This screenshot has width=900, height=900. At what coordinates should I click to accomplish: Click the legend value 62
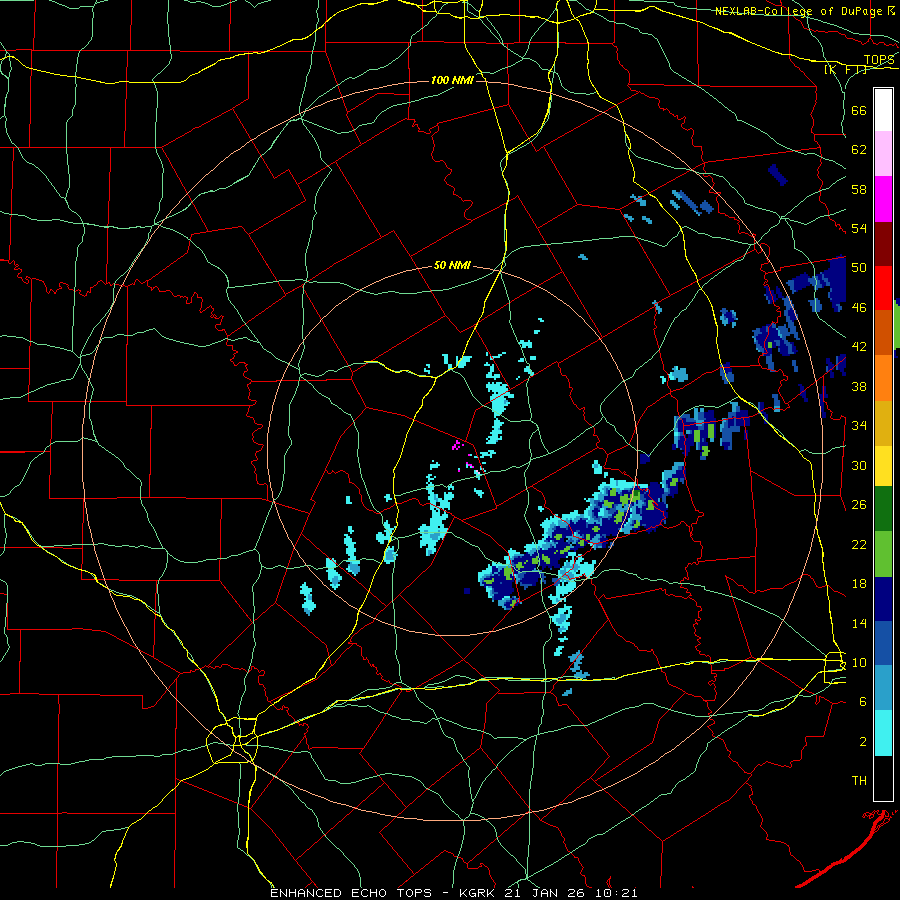tap(859, 149)
